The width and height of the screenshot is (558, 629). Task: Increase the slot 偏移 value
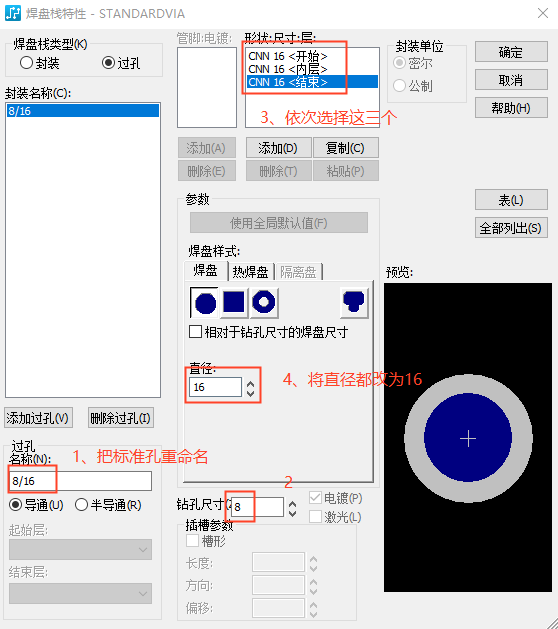click(313, 605)
